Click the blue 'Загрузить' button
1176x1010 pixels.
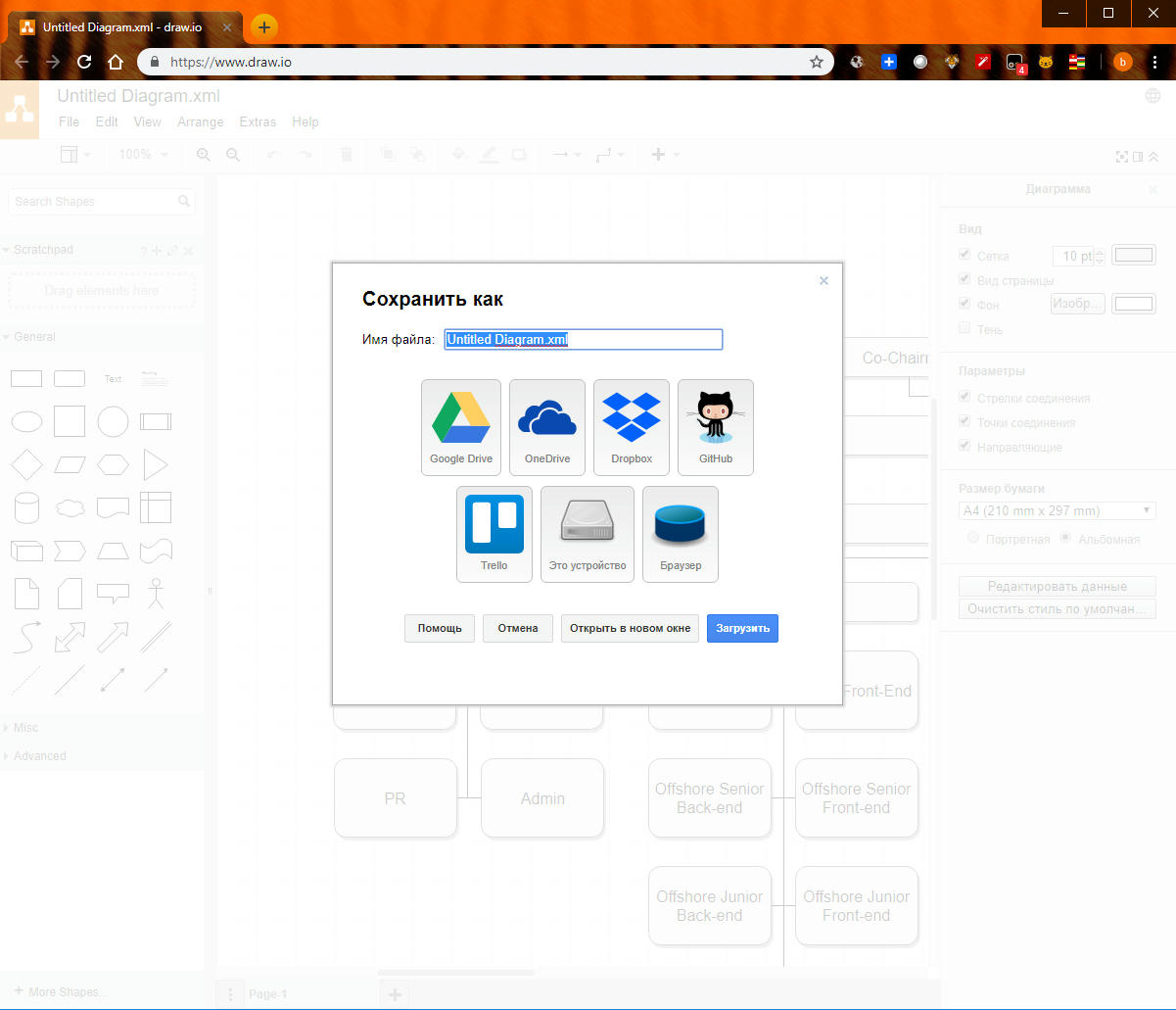click(x=742, y=628)
